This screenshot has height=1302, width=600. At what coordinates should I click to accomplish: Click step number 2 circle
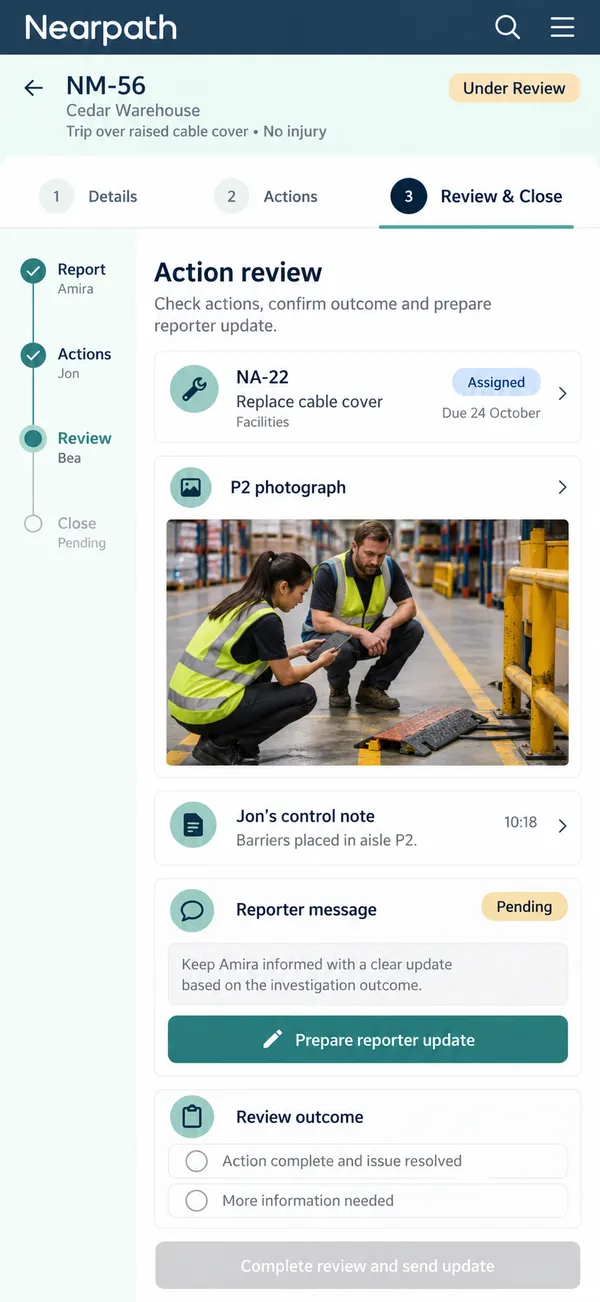coord(231,196)
